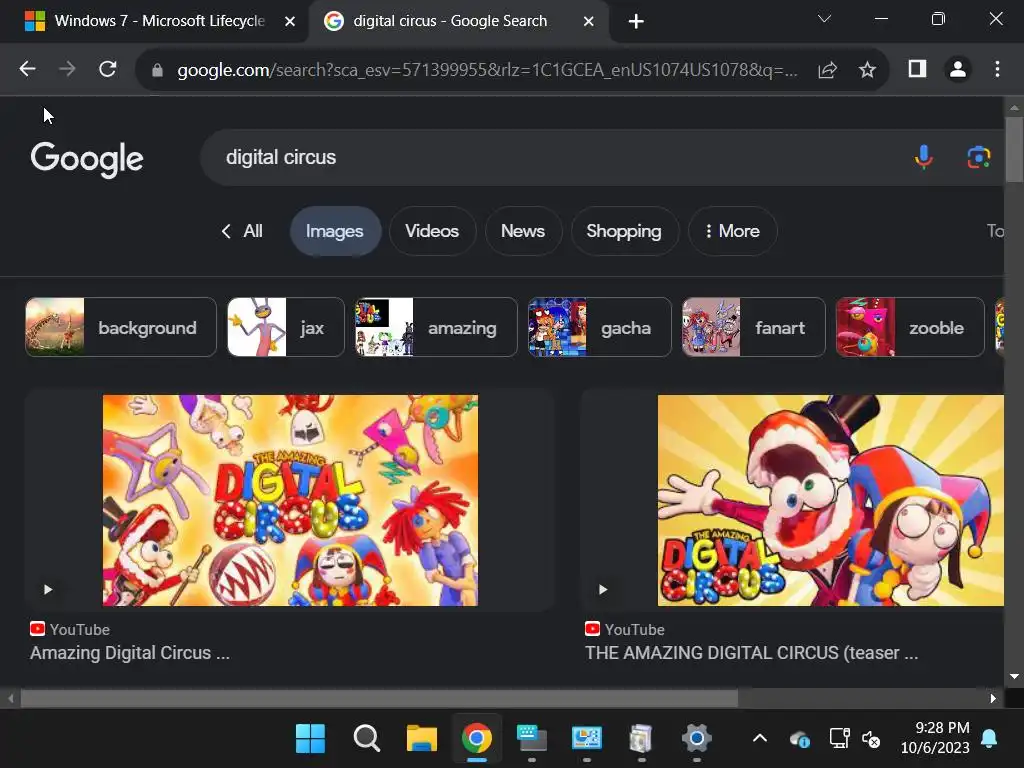Open the Chrome profile menu
Image resolution: width=1024 pixels, height=768 pixels.
tap(957, 69)
